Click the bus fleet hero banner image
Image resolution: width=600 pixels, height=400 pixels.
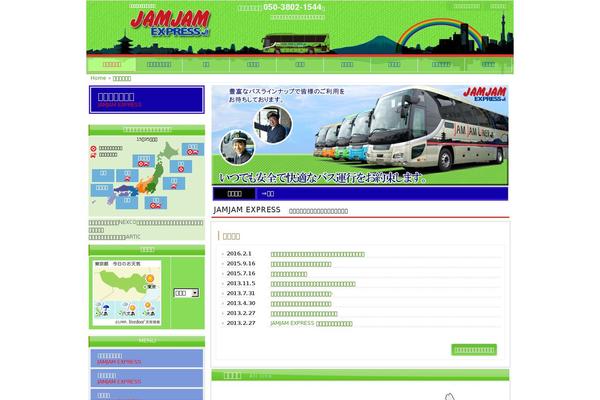click(360, 136)
